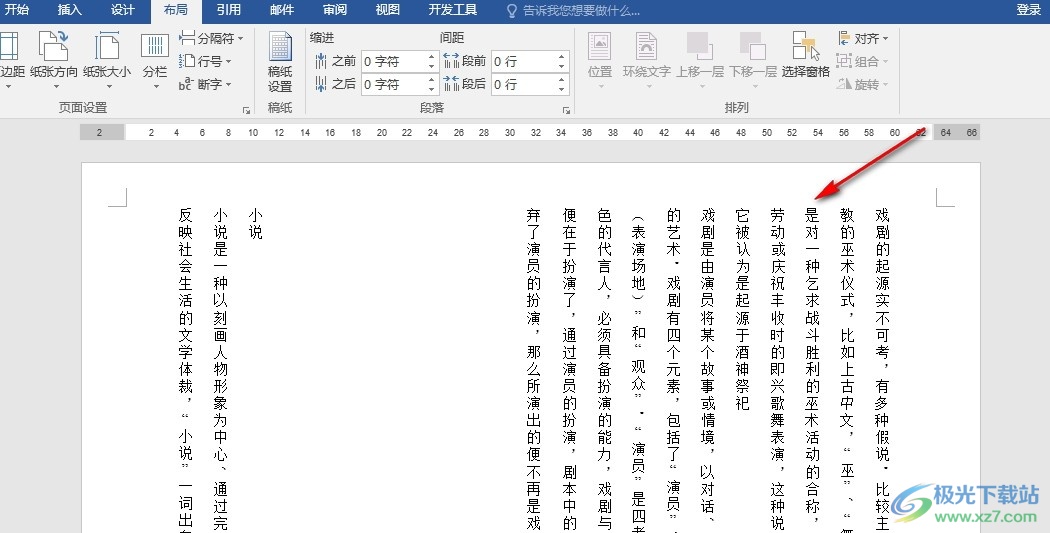Go to the 审阅 tab
The width and height of the screenshot is (1050, 533).
coord(335,10)
